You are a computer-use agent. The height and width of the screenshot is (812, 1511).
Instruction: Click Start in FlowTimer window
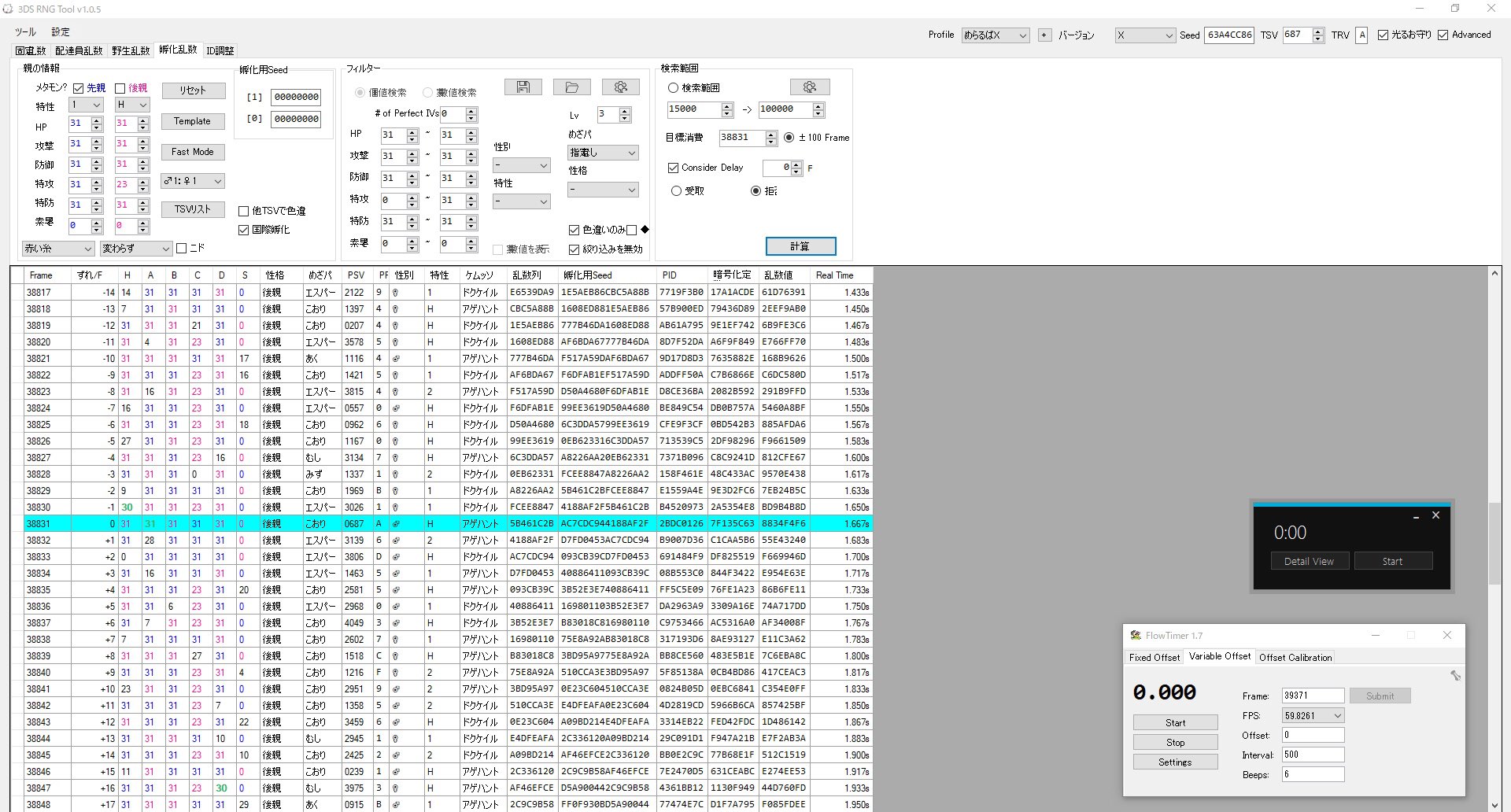tap(1176, 722)
